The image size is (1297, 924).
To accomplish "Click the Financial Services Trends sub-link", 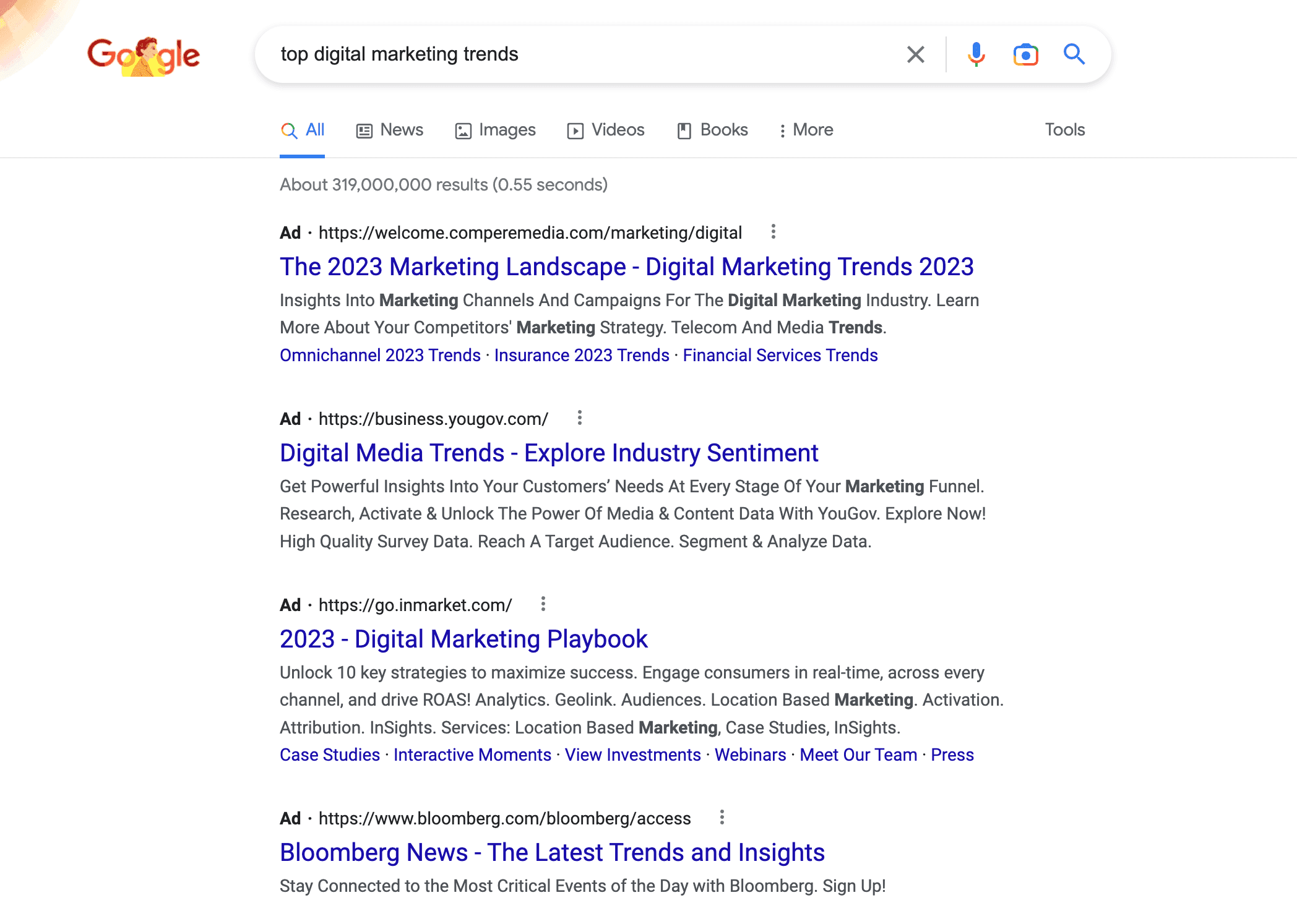I will click(x=779, y=355).
